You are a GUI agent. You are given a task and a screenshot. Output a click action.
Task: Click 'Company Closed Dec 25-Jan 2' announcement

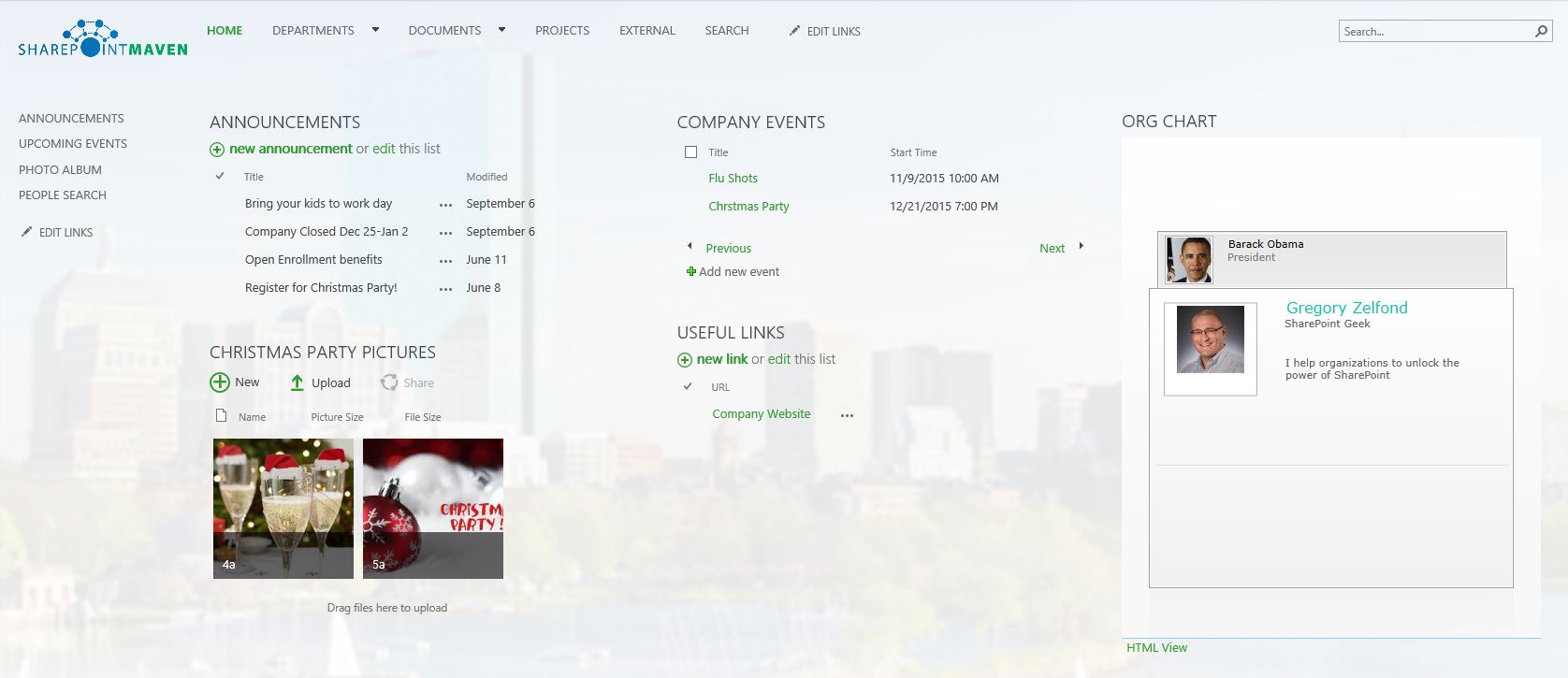click(327, 232)
